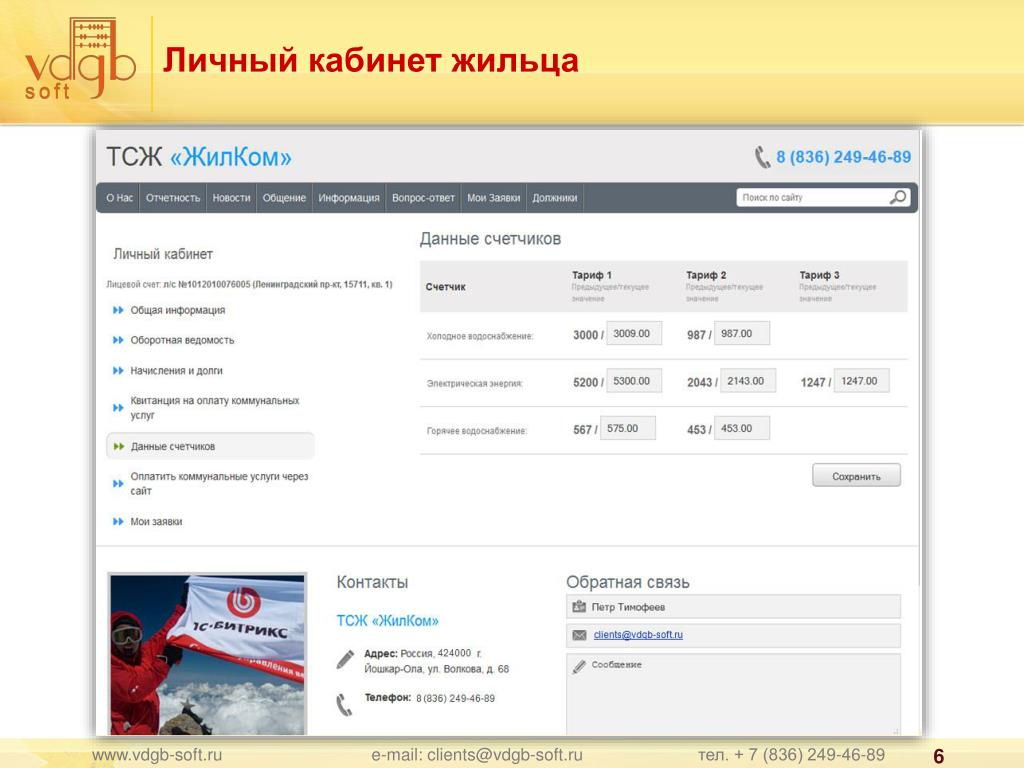Click pencil icon next to Адрес
The image size is (1024, 768).
[x=345, y=659]
